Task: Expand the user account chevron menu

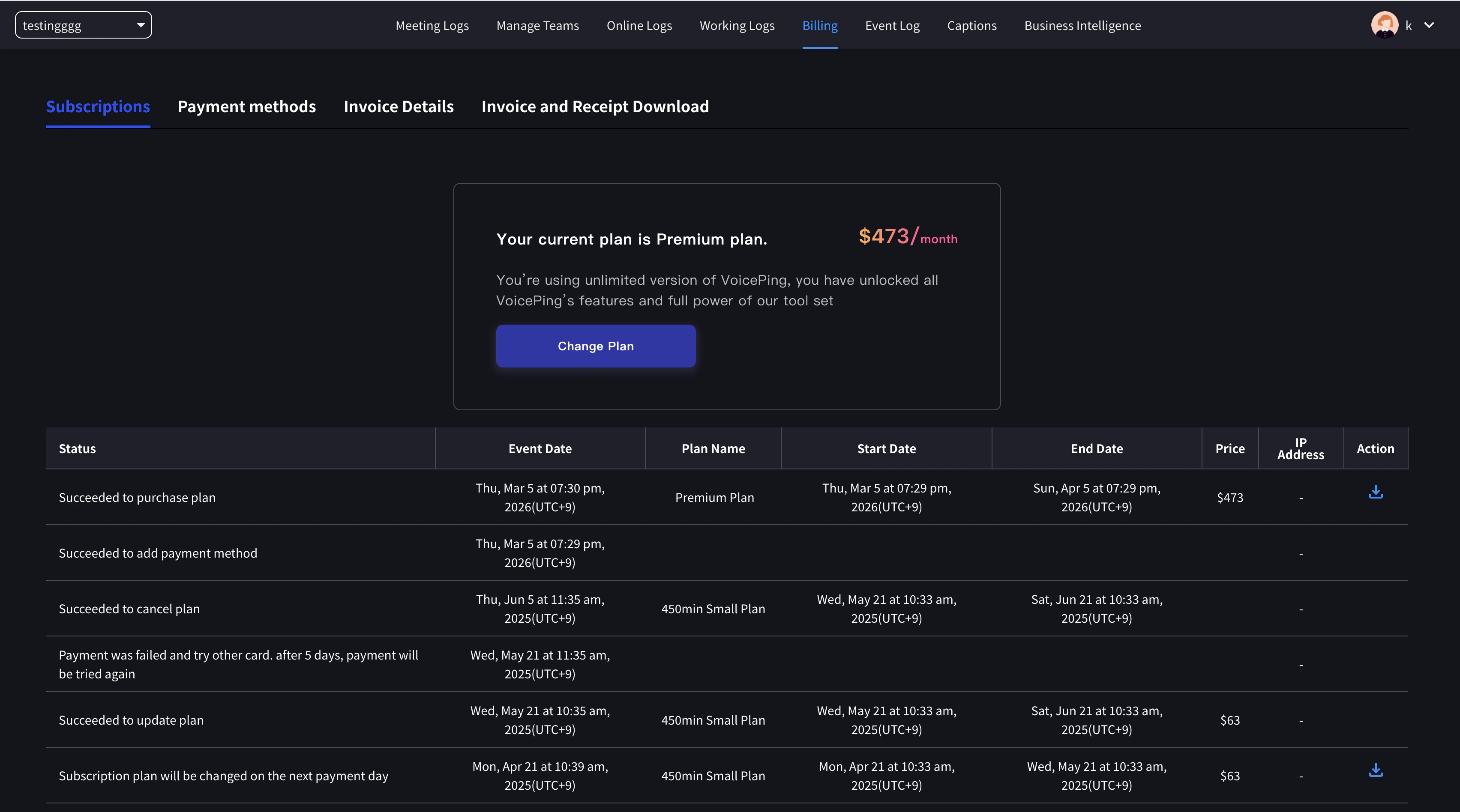Action: point(1429,25)
